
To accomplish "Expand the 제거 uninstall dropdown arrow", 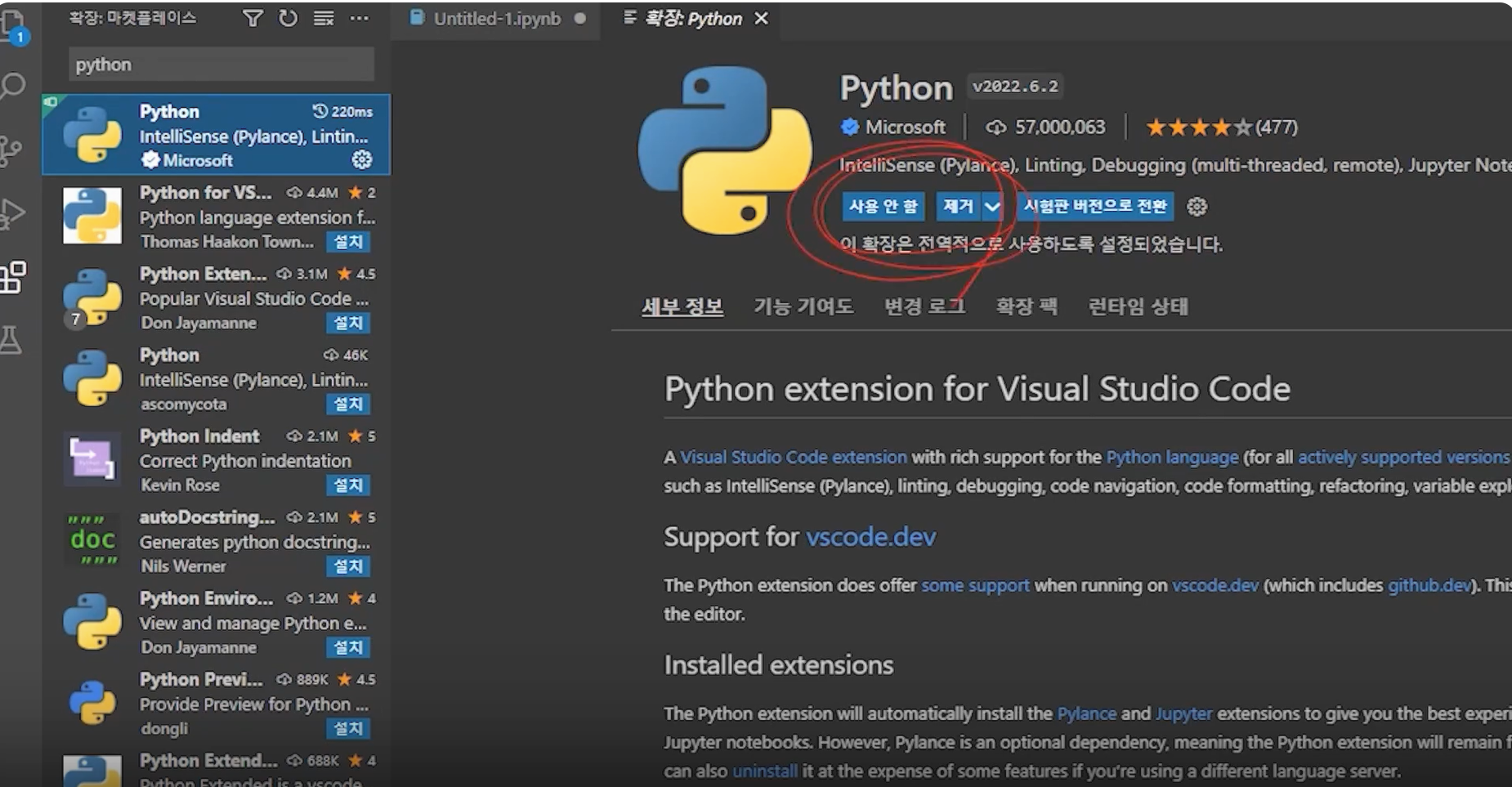I will click(991, 207).
